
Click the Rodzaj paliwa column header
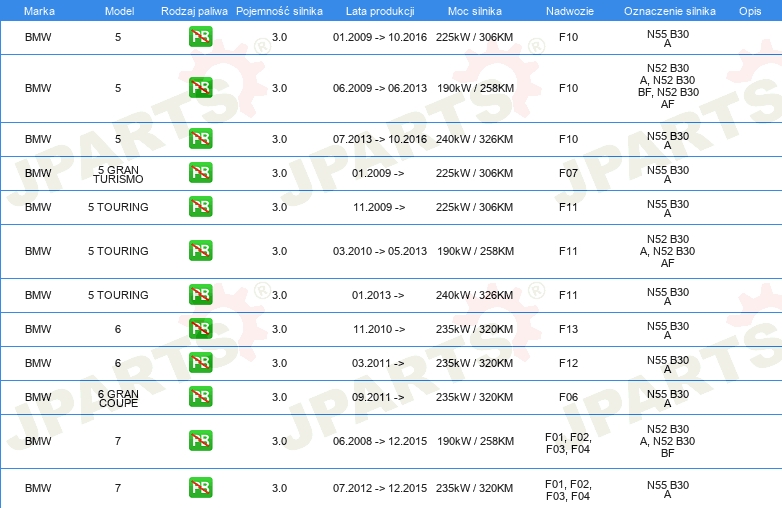(194, 11)
